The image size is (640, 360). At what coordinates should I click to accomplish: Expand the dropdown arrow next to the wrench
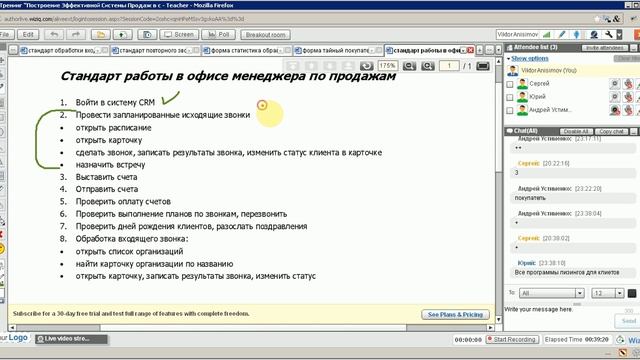pos(619,35)
